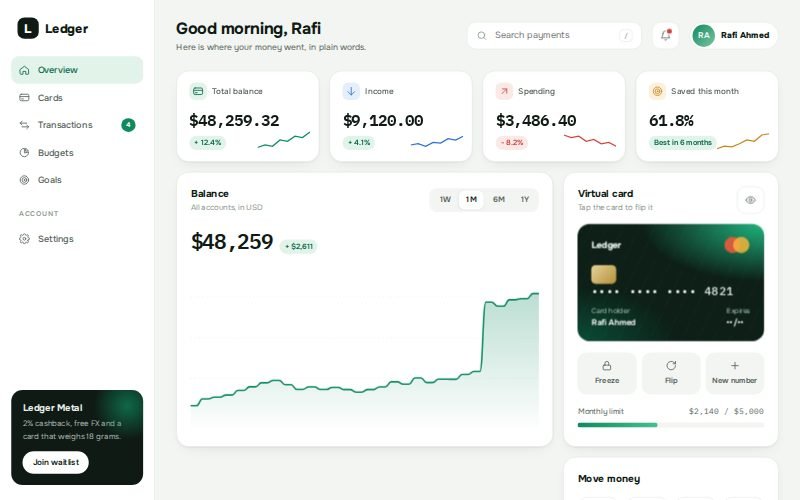Click the Monthly limit progress bar

coord(670,424)
